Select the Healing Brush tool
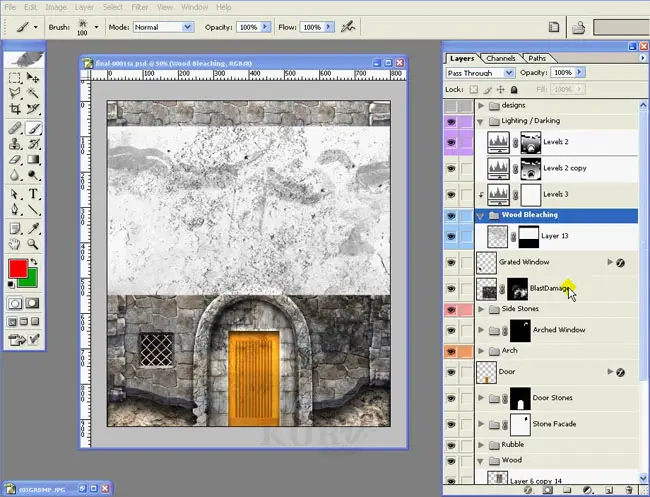The image size is (650, 497). (x=15, y=128)
